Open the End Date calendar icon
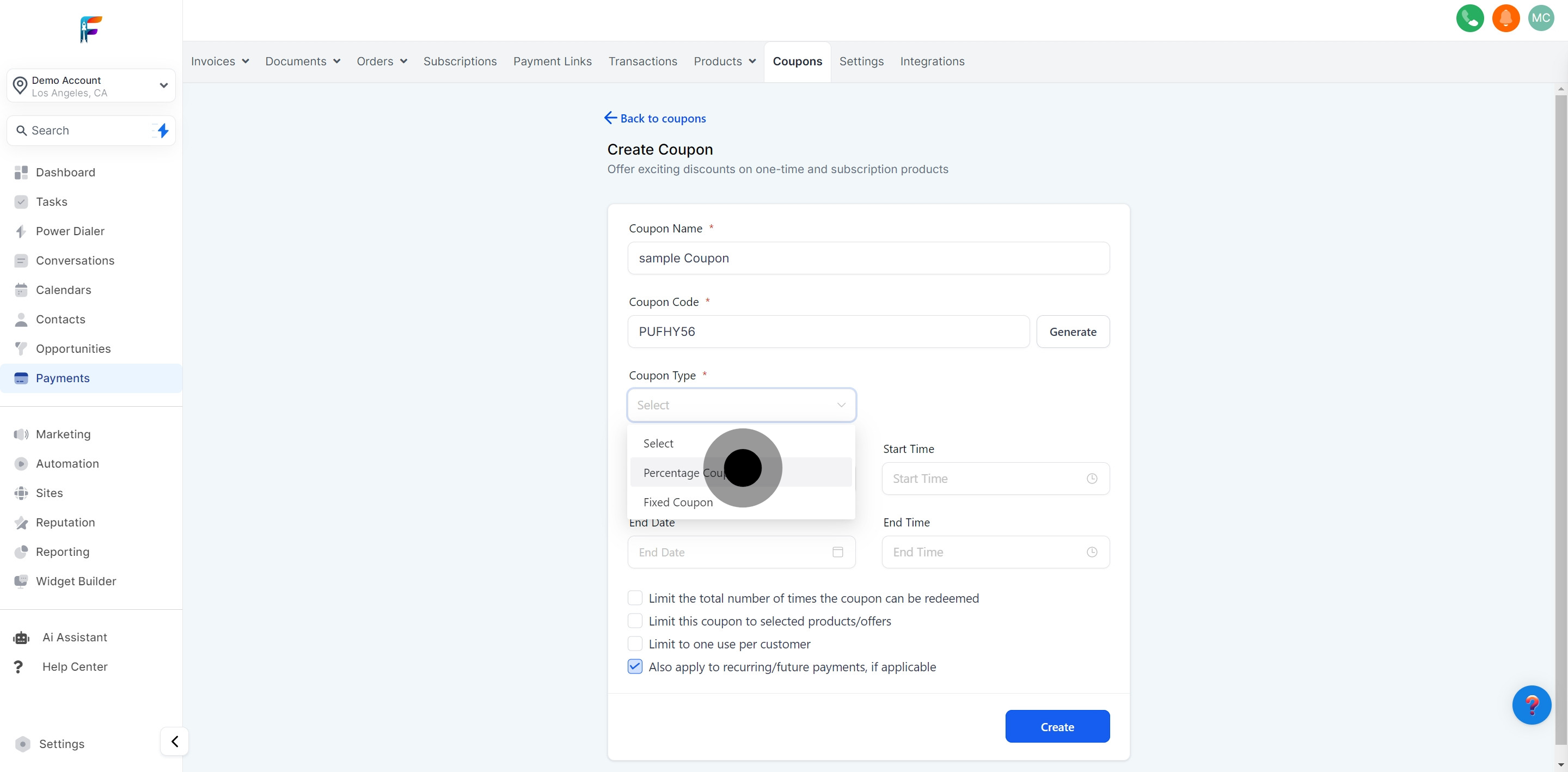Screen dimensions: 1568x772 (x=837, y=552)
